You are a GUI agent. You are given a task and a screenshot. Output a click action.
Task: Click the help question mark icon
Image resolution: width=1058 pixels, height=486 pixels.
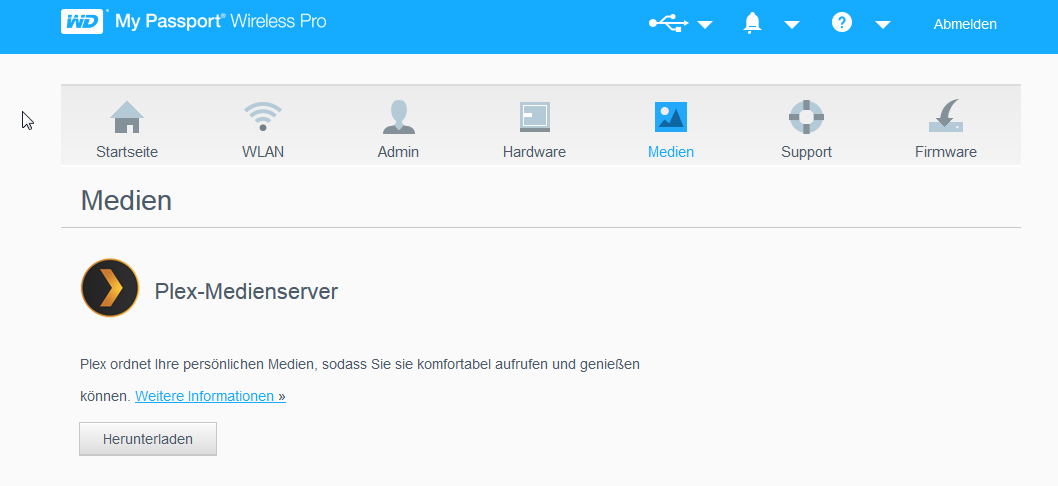coord(841,23)
